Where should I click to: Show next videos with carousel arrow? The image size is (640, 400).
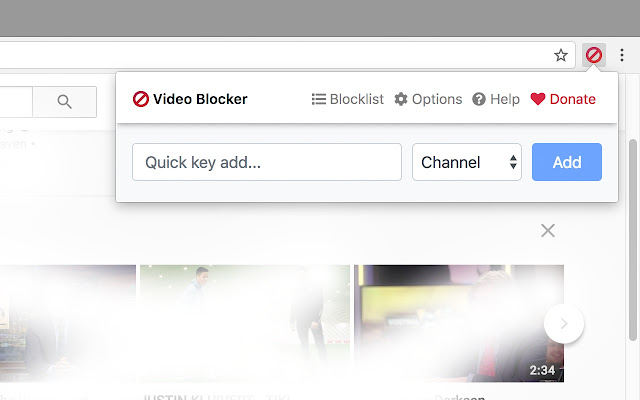(x=564, y=324)
